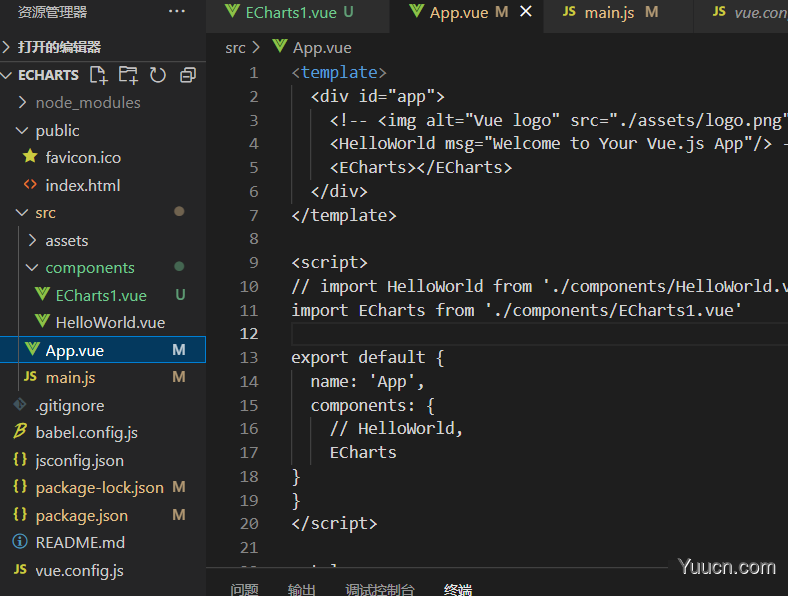Close the App.vue editor tab
This screenshot has height=596, width=788.
[526, 12]
